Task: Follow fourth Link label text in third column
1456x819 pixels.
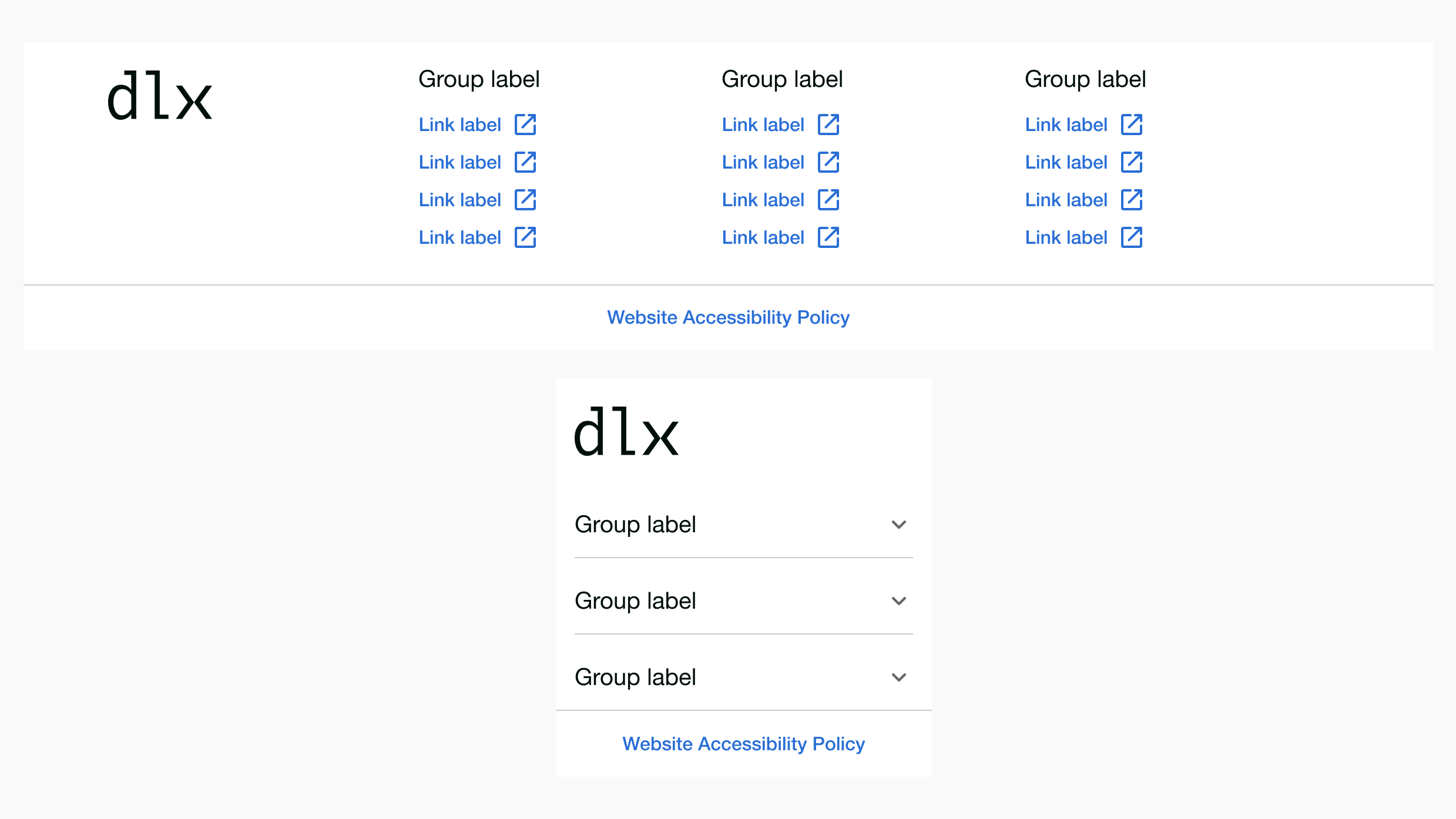Action: [x=1066, y=237]
